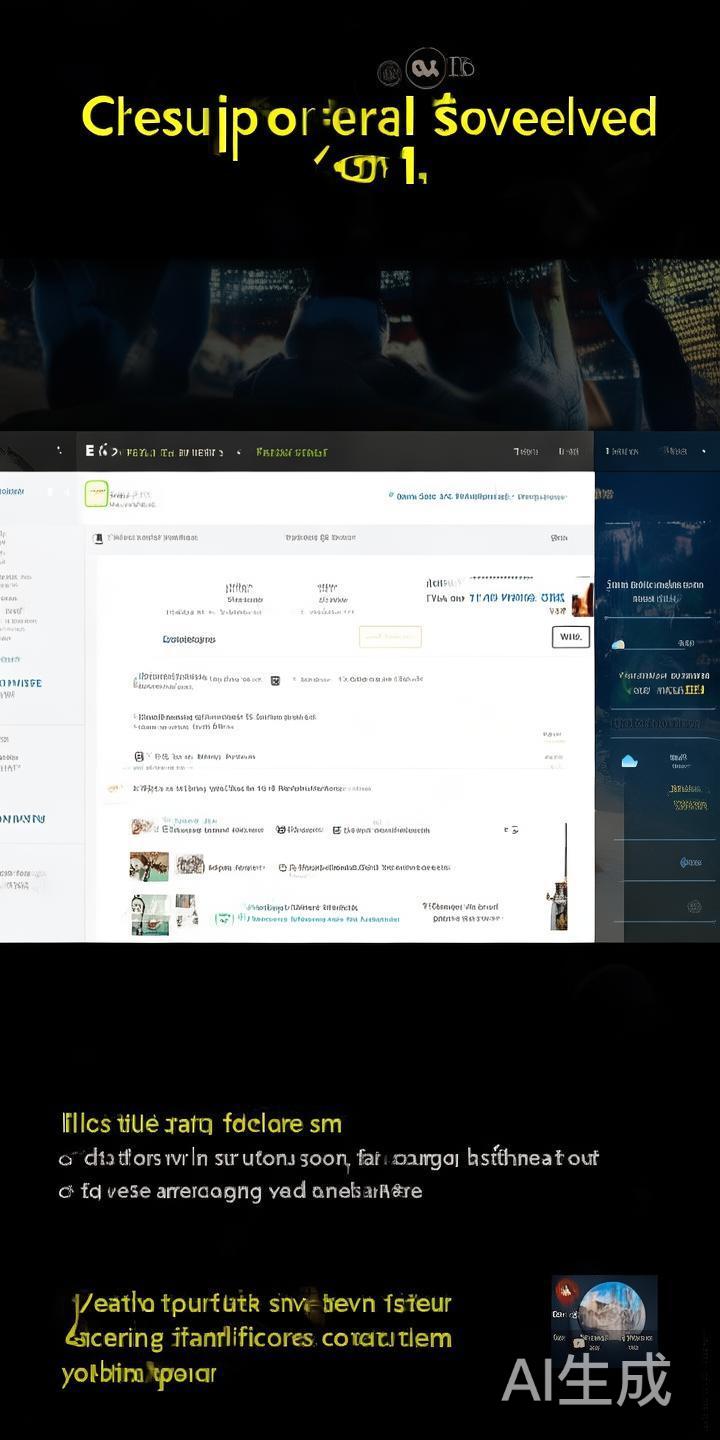
Task: Open the first photo thumbnail in the bottom list
Action: coord(148,866)
